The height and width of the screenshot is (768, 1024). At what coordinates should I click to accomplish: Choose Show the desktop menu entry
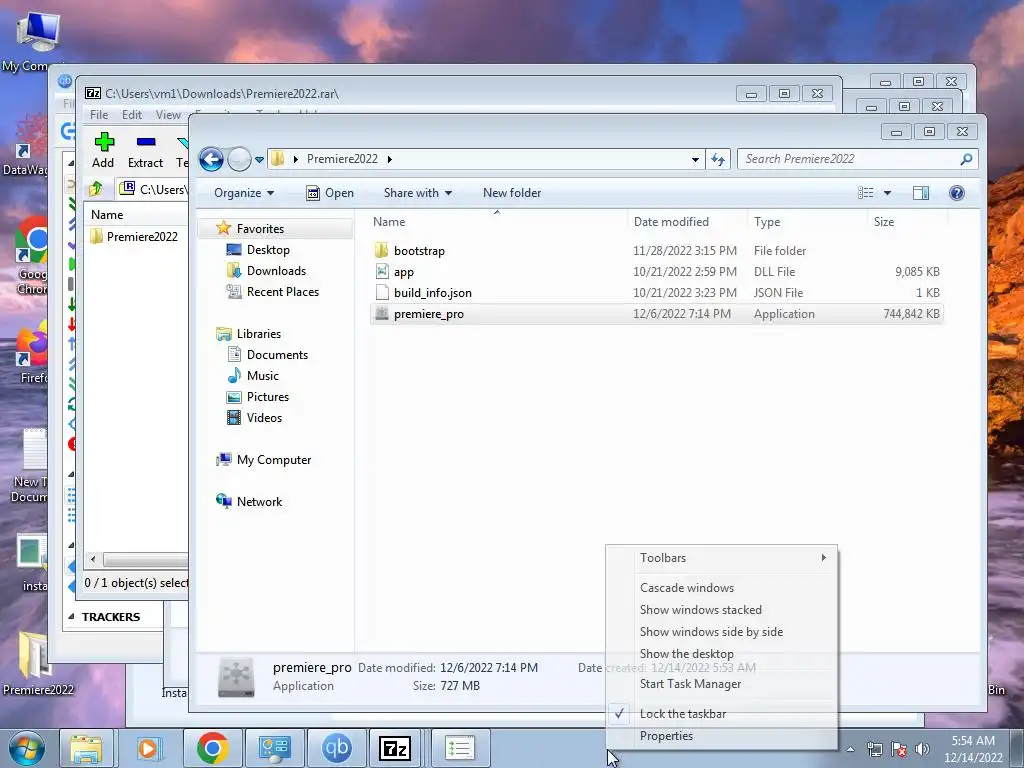pyautogui.click(x=722, y=654)
